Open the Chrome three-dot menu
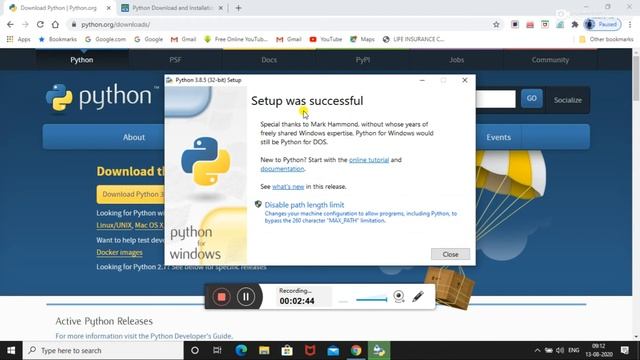This screenshot has width=640, height=360. 630,24
